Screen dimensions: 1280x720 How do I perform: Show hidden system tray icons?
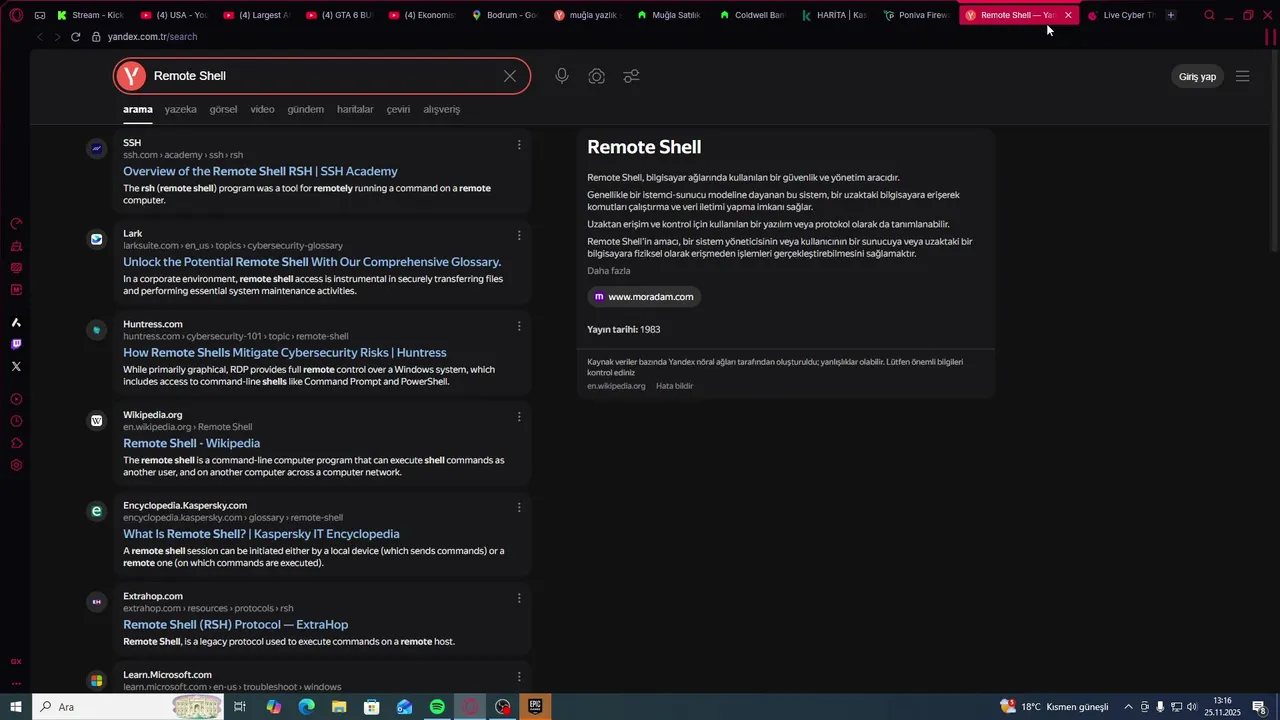pyautogui.click(x=1128, y=707)
